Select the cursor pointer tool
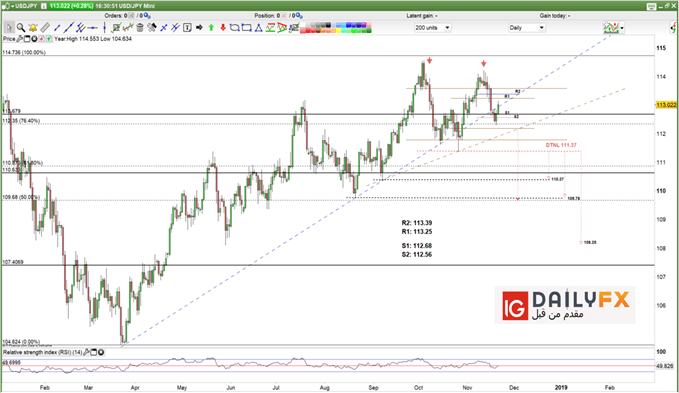Viewport: 679px width, 393px height. 9,28
